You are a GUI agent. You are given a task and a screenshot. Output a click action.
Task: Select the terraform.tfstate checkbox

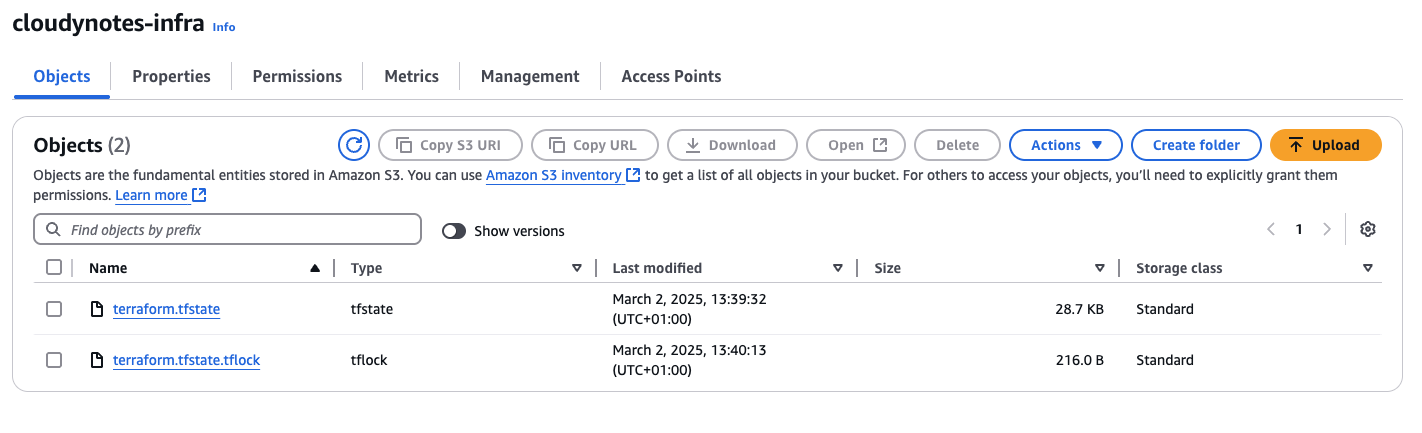pyautogui.click(x=54, y=309)
